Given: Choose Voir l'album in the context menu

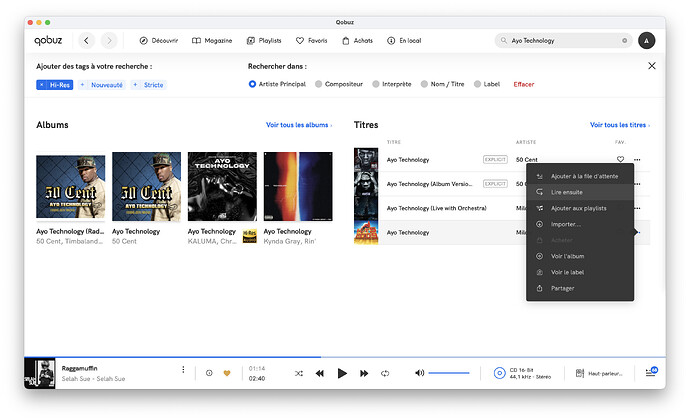Looking at the screenshot, I should [580, 256].
